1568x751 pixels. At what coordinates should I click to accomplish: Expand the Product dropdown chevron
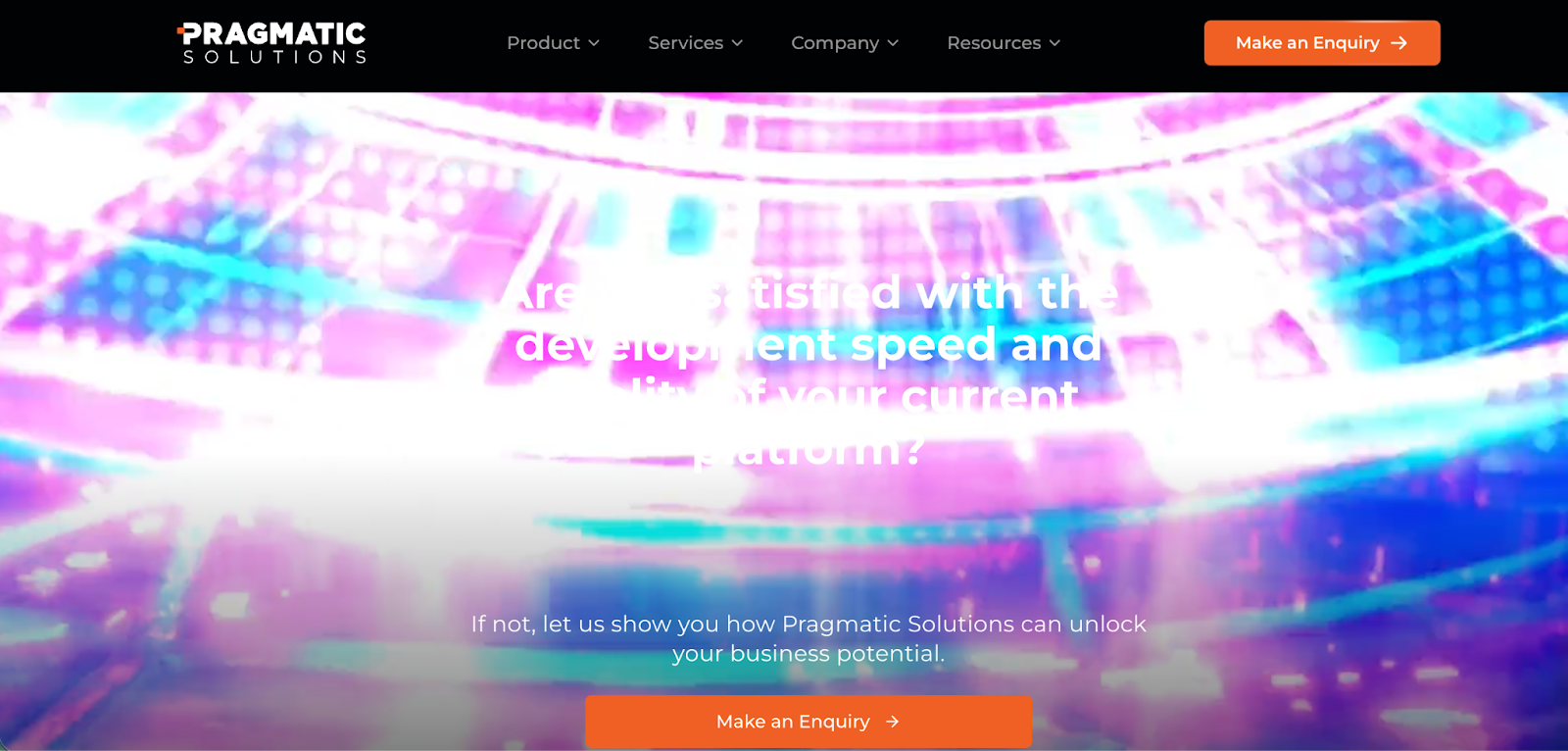point(594,43)
